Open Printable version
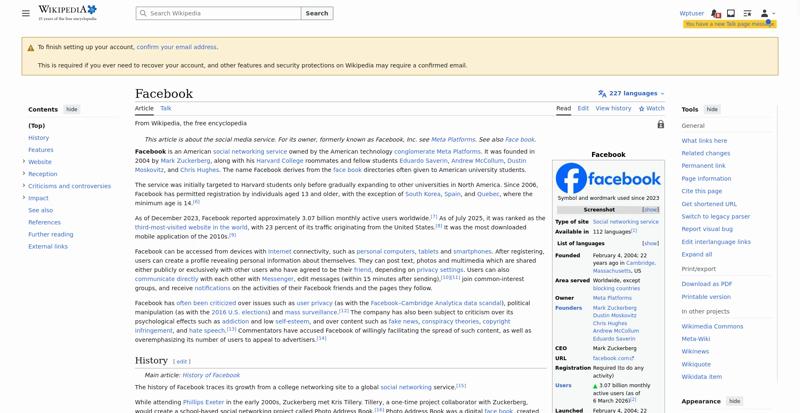Screen dimensions: 800x413 tap(706, 297)
